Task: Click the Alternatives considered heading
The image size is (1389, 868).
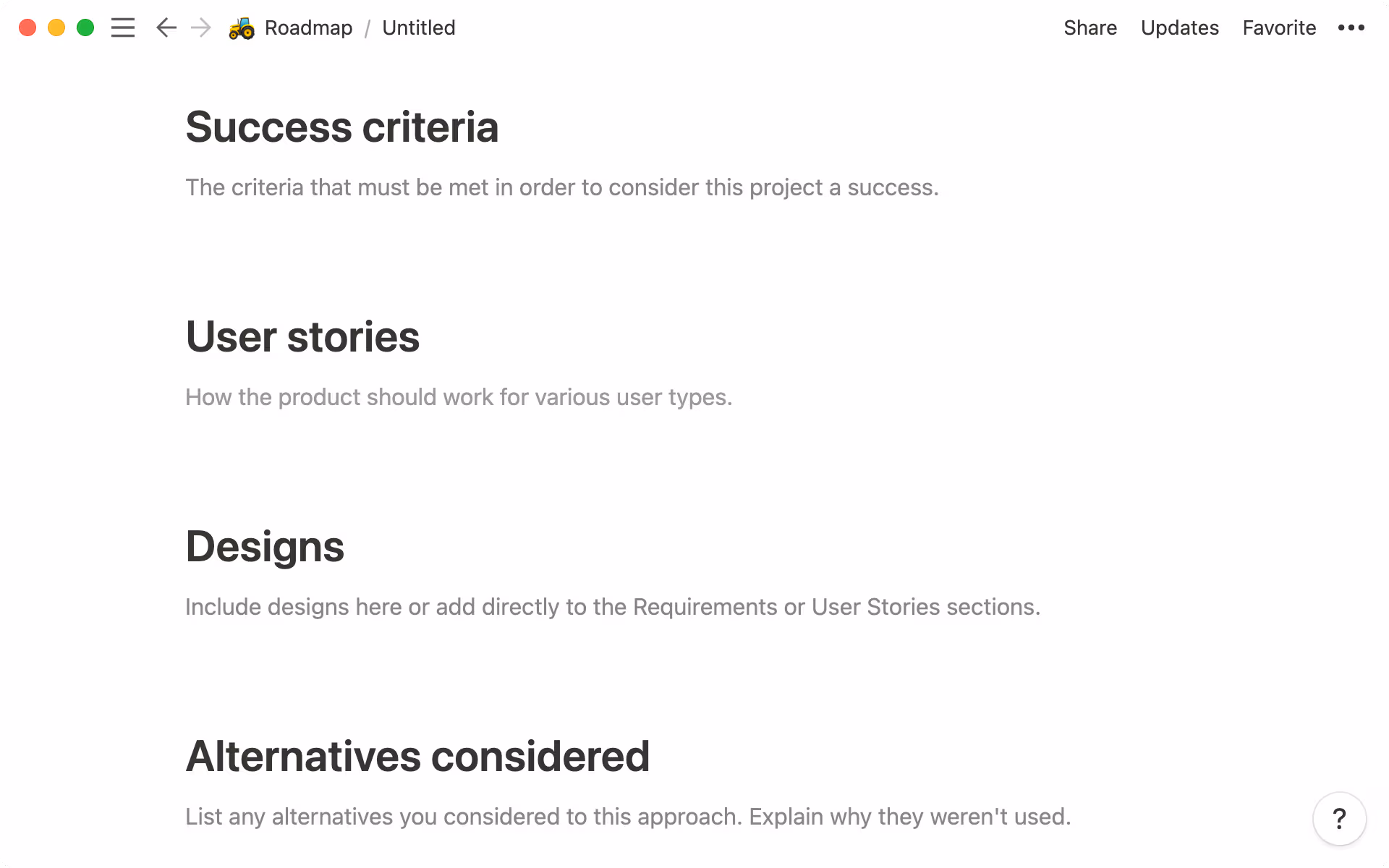Action: pyautogui.click(x=417, y=755)
